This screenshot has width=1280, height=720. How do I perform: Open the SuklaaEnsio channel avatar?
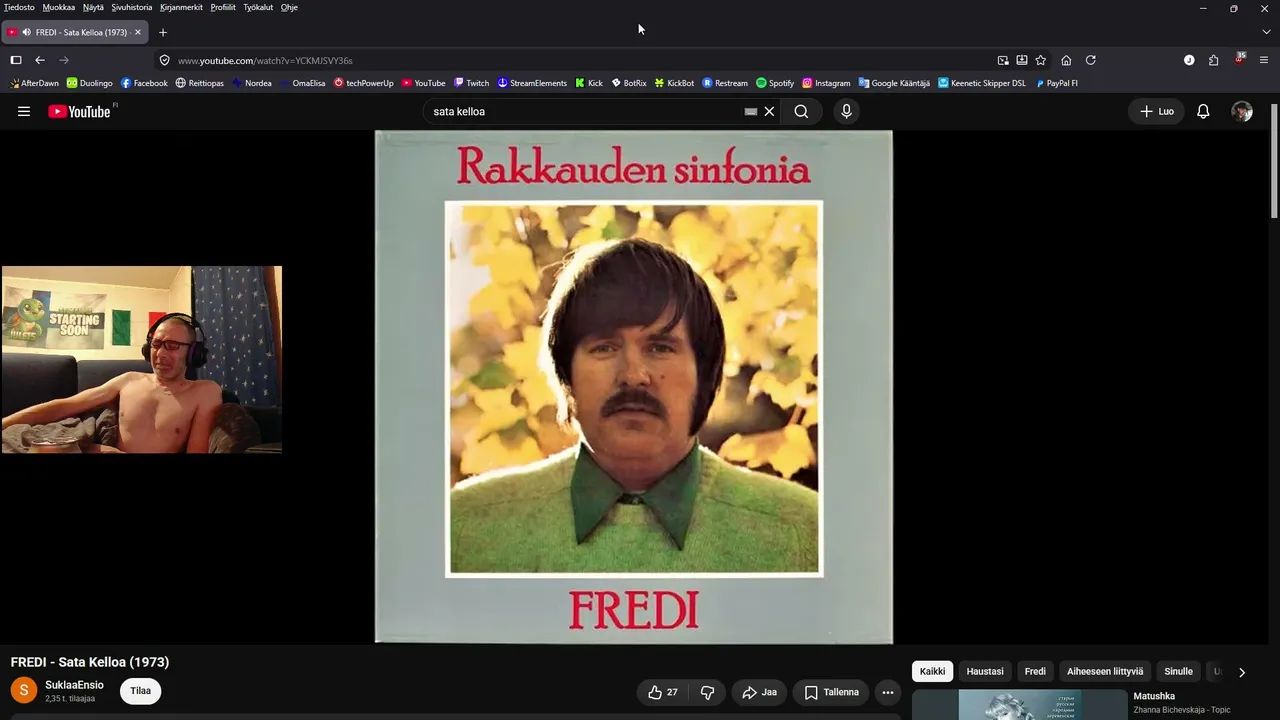(24, 691)
